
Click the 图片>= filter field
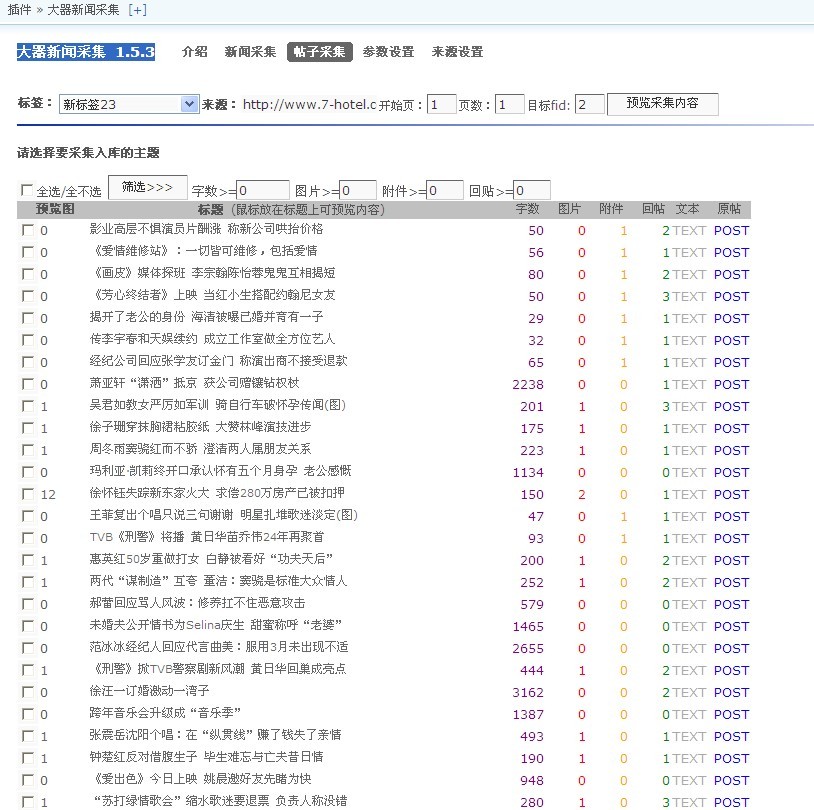(x=358, y=191)
